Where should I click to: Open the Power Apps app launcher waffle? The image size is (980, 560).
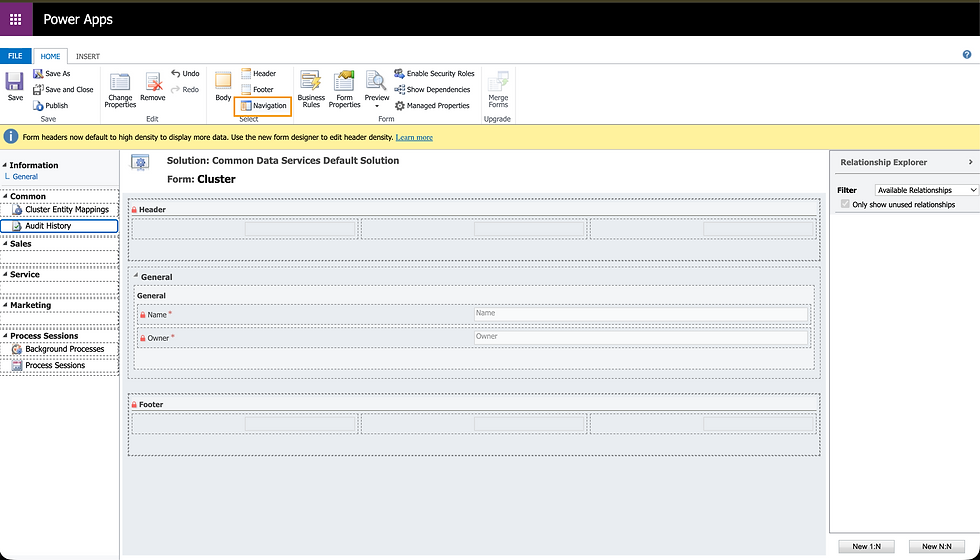click(16, 19)
